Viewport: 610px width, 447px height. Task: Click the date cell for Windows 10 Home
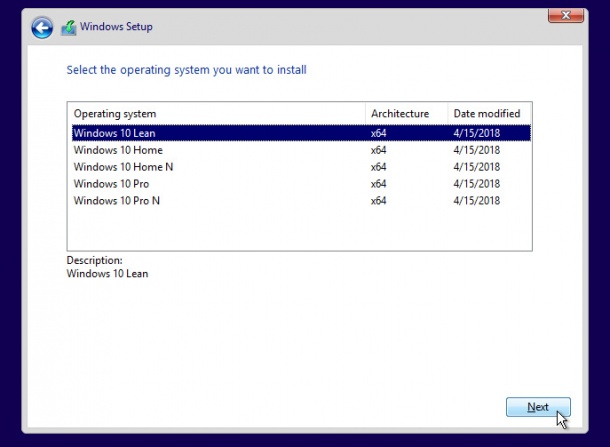point(477,150)
